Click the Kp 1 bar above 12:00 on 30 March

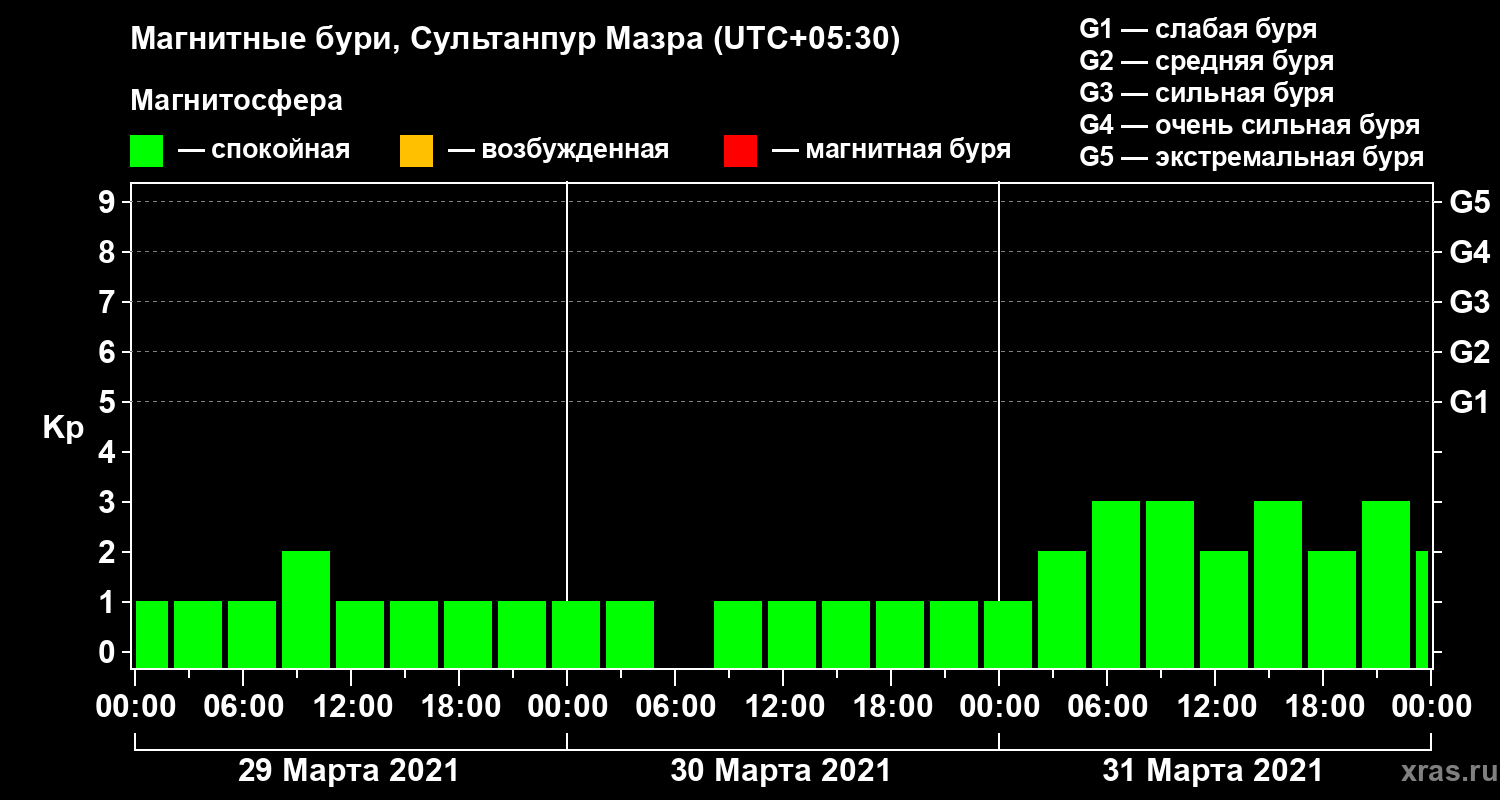(792, 634)
